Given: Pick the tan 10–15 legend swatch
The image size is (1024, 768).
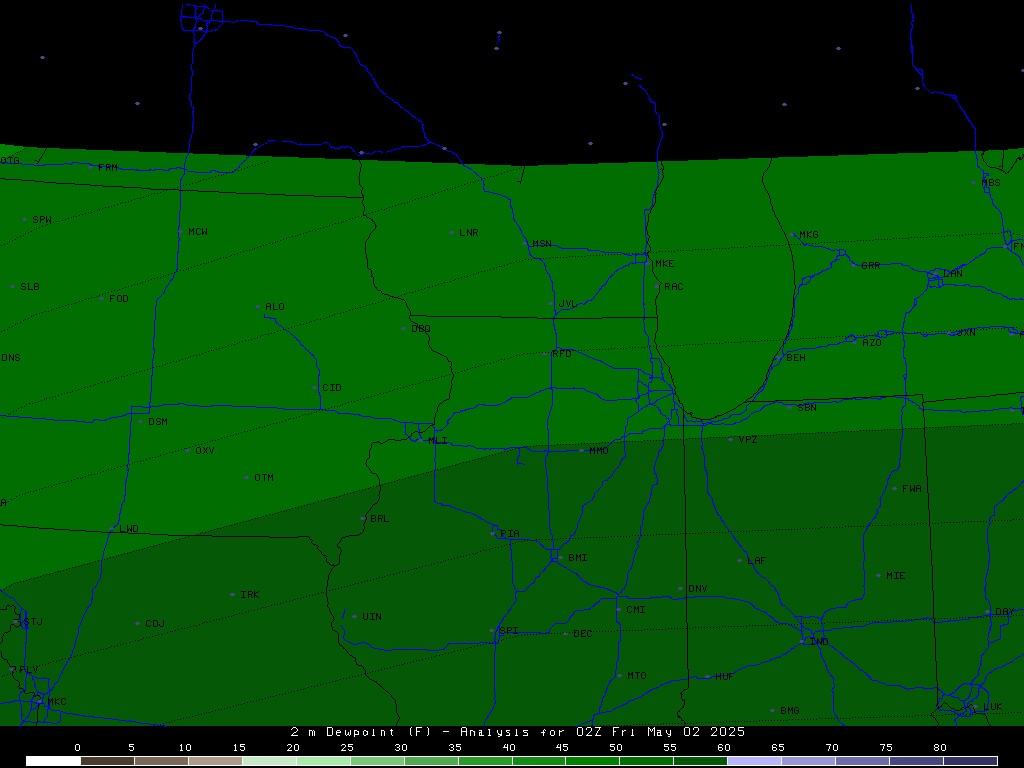Looking at the screenshot, I should click(x=215, y=761).
